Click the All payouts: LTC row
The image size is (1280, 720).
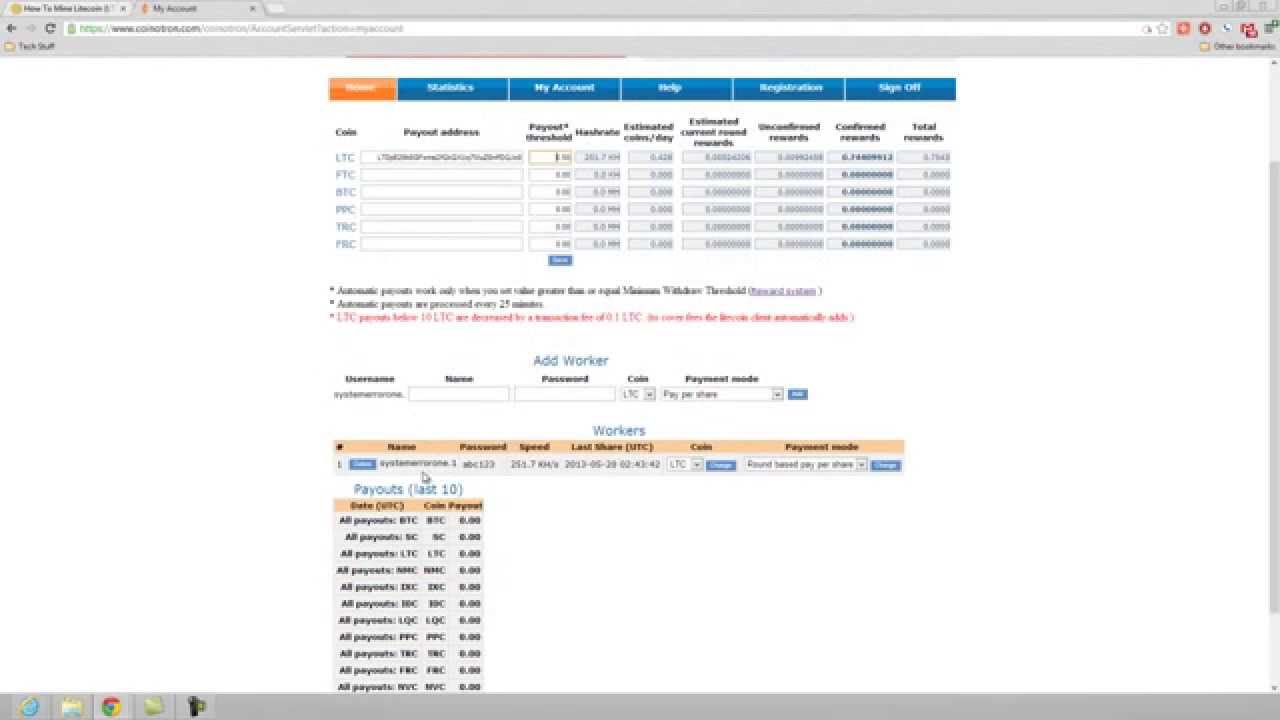pyautogui.click(x=408, y=554)
